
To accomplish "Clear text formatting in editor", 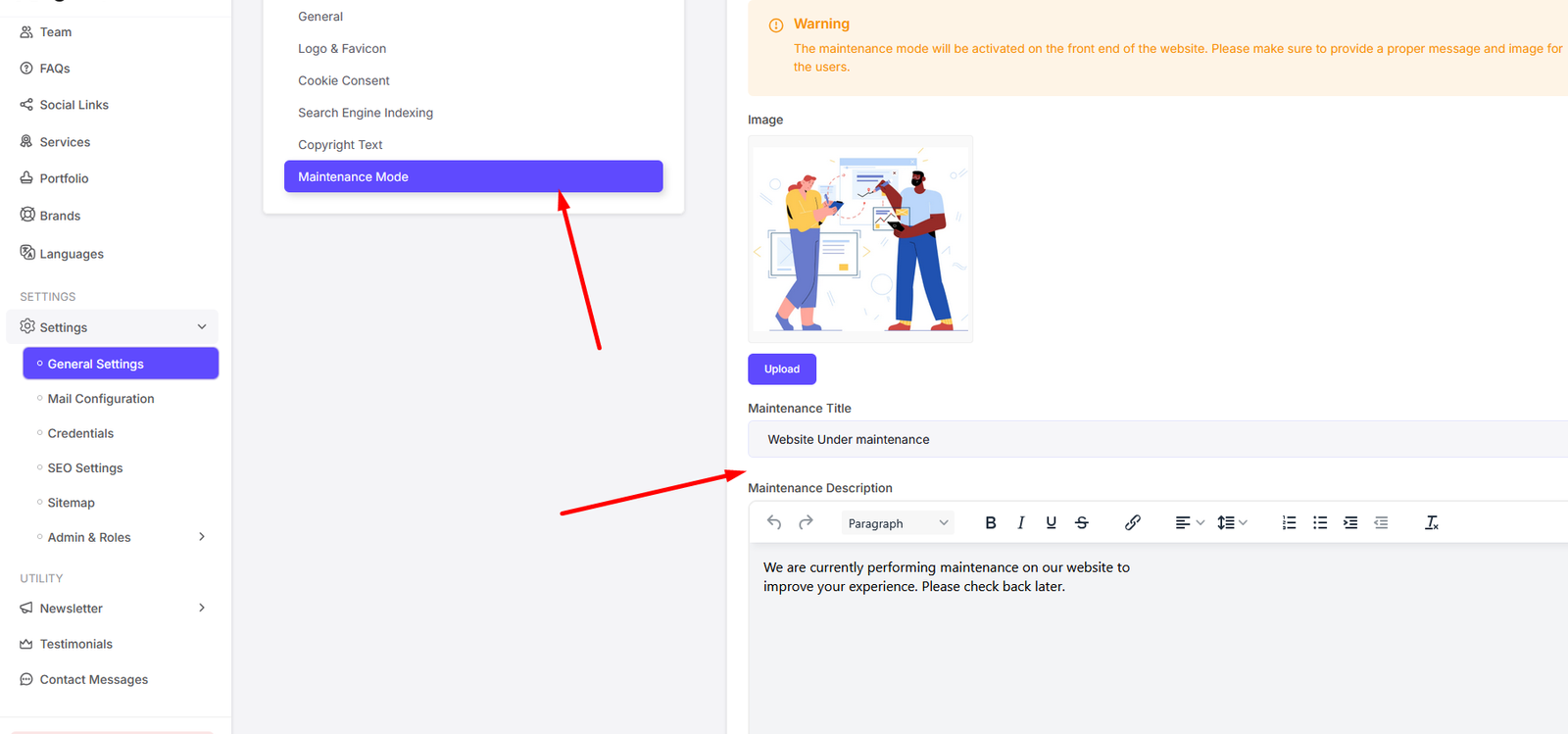I will click(x=1431, y=523).
